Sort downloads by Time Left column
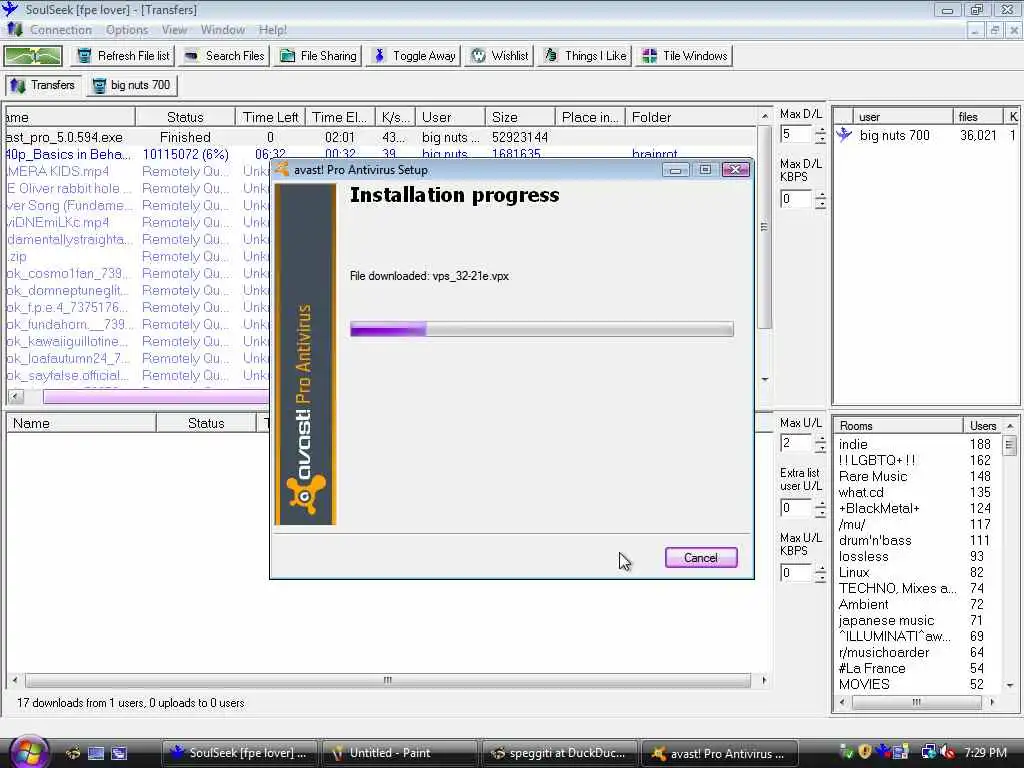Screen dimensions: 1024x768 270,117
